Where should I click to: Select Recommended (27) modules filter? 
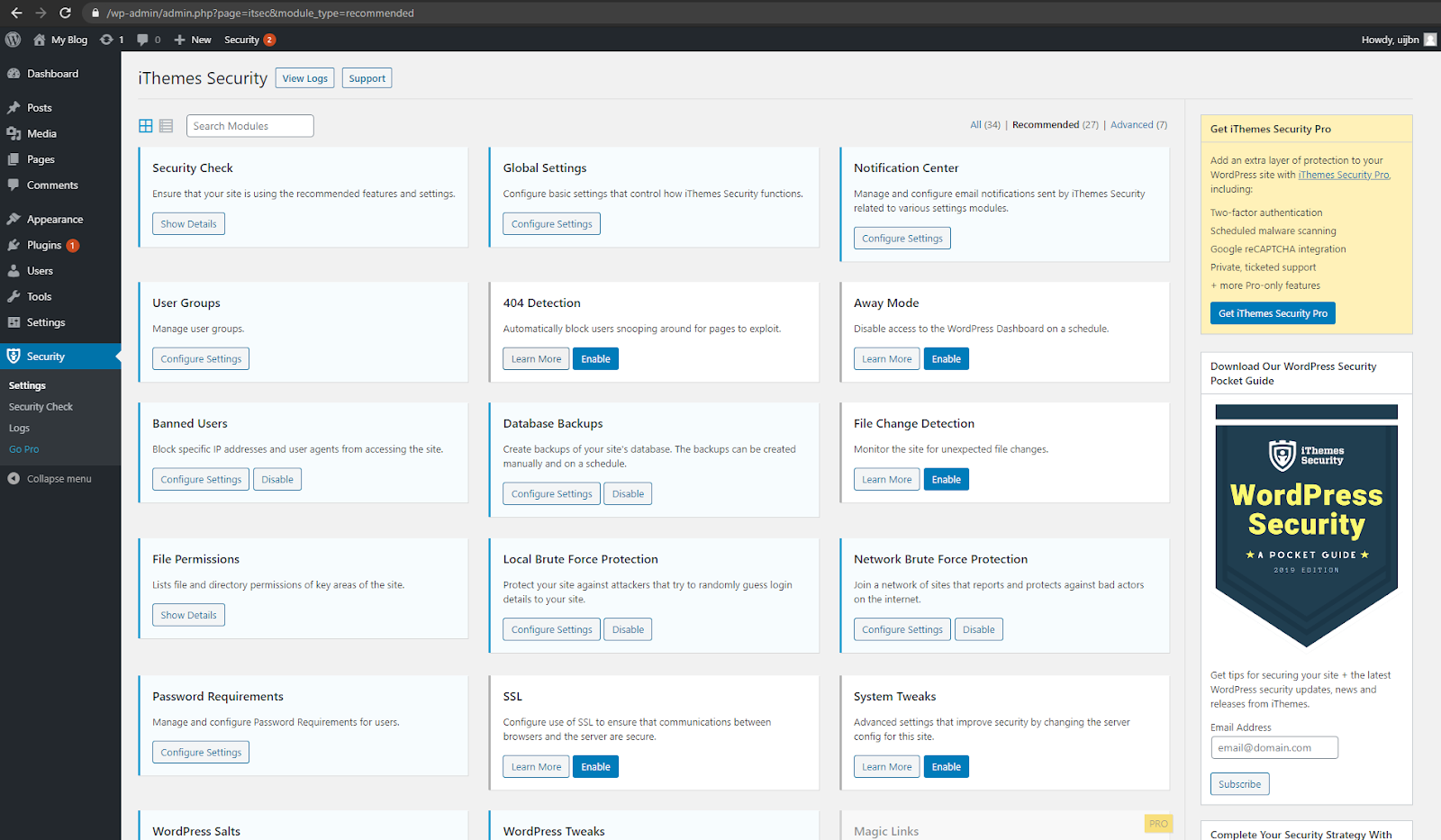(1056, 125)
